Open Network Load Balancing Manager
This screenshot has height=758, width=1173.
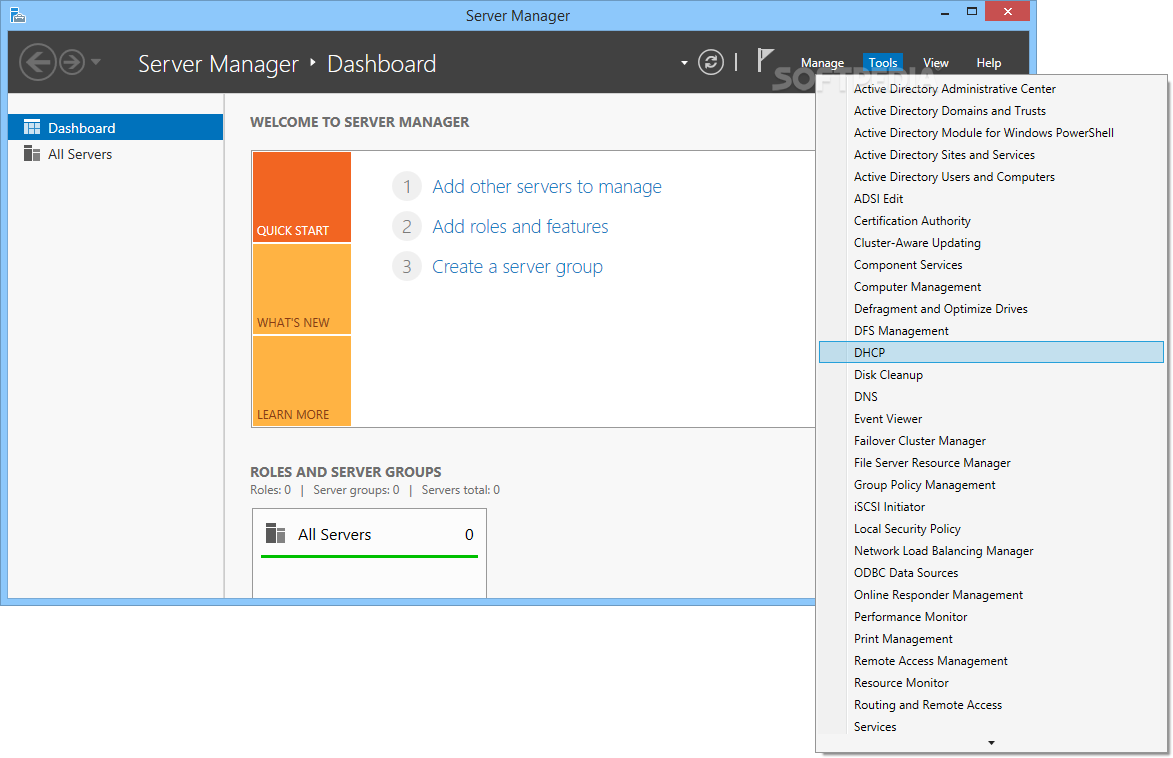pos(991,551)
